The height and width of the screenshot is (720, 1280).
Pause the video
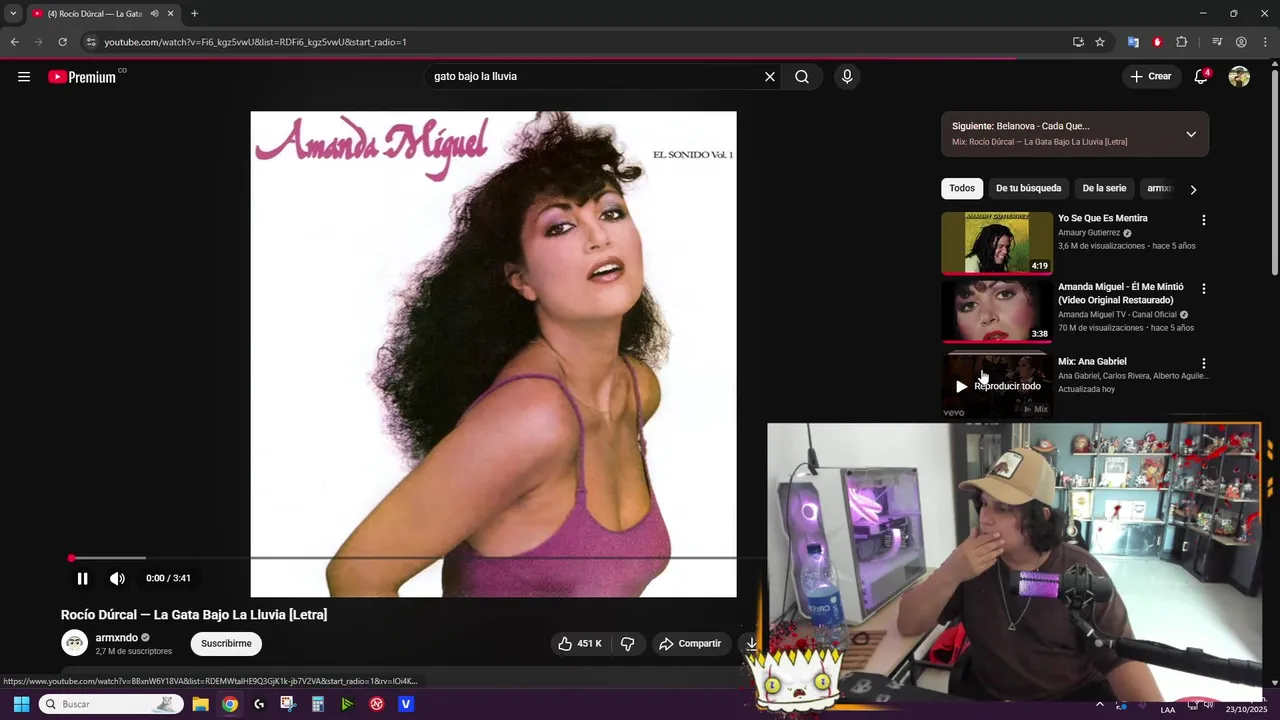pos(83,578)
